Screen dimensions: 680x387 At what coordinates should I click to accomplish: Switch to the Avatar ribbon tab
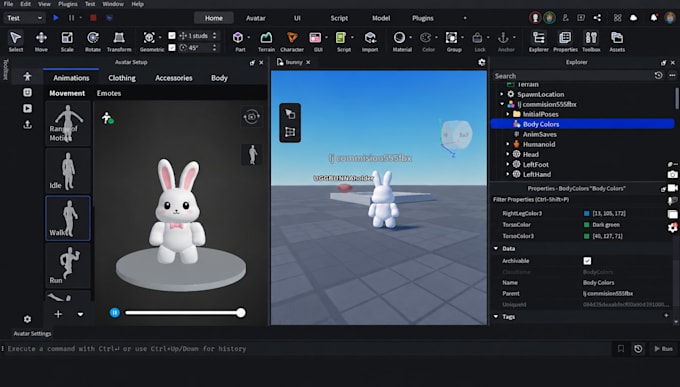point(255,18)
